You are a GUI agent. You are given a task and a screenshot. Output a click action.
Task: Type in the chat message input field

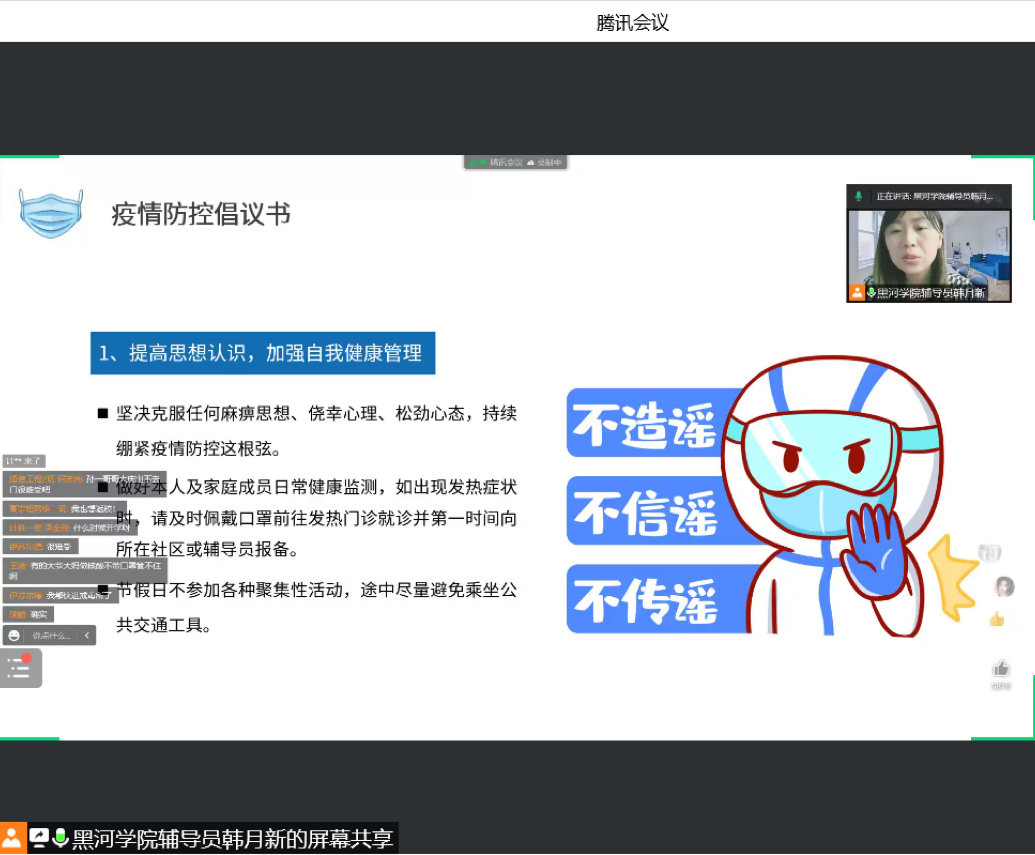(52, 635)
